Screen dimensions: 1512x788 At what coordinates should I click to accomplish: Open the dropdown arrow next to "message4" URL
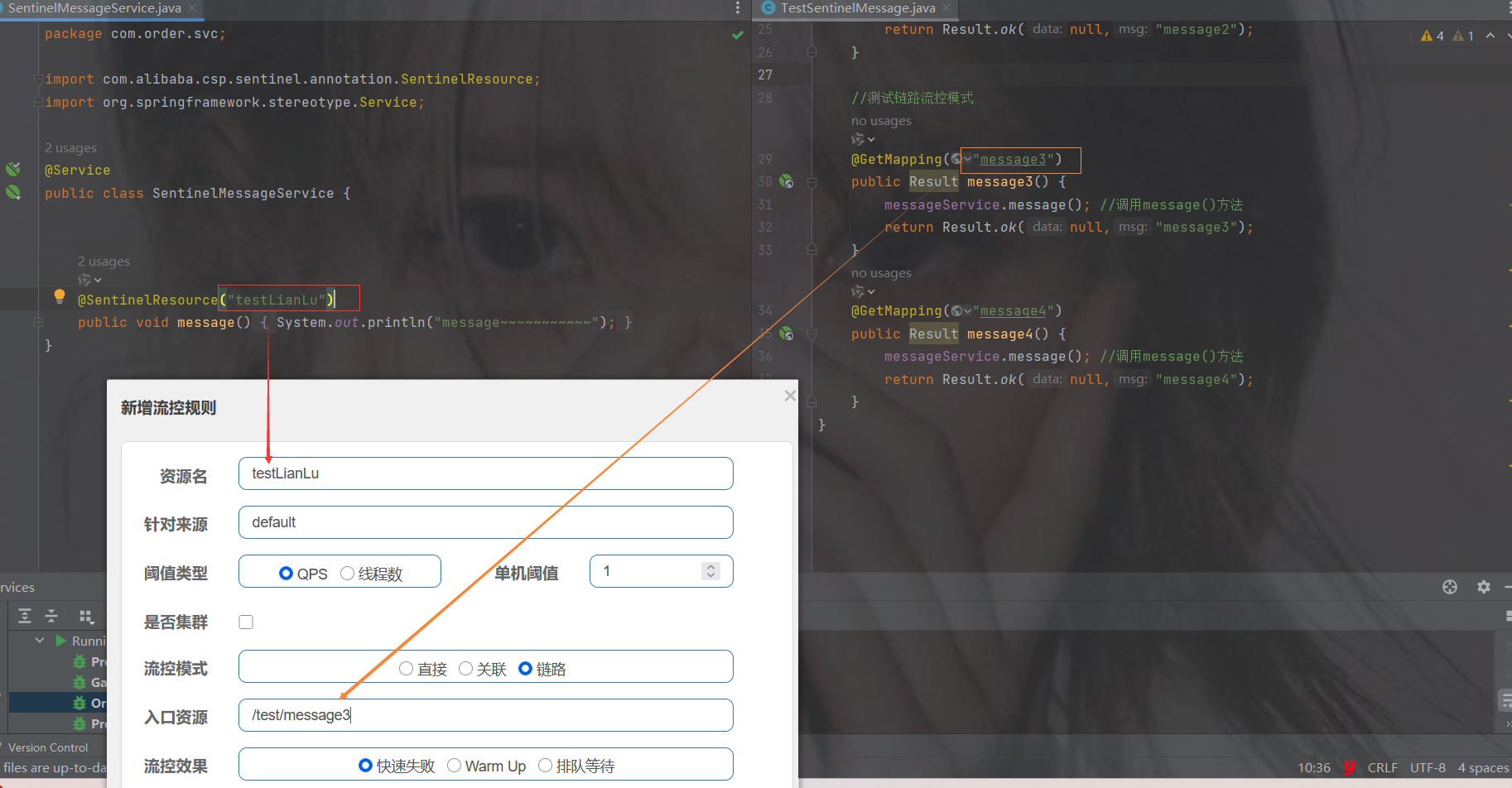[967, 311]
